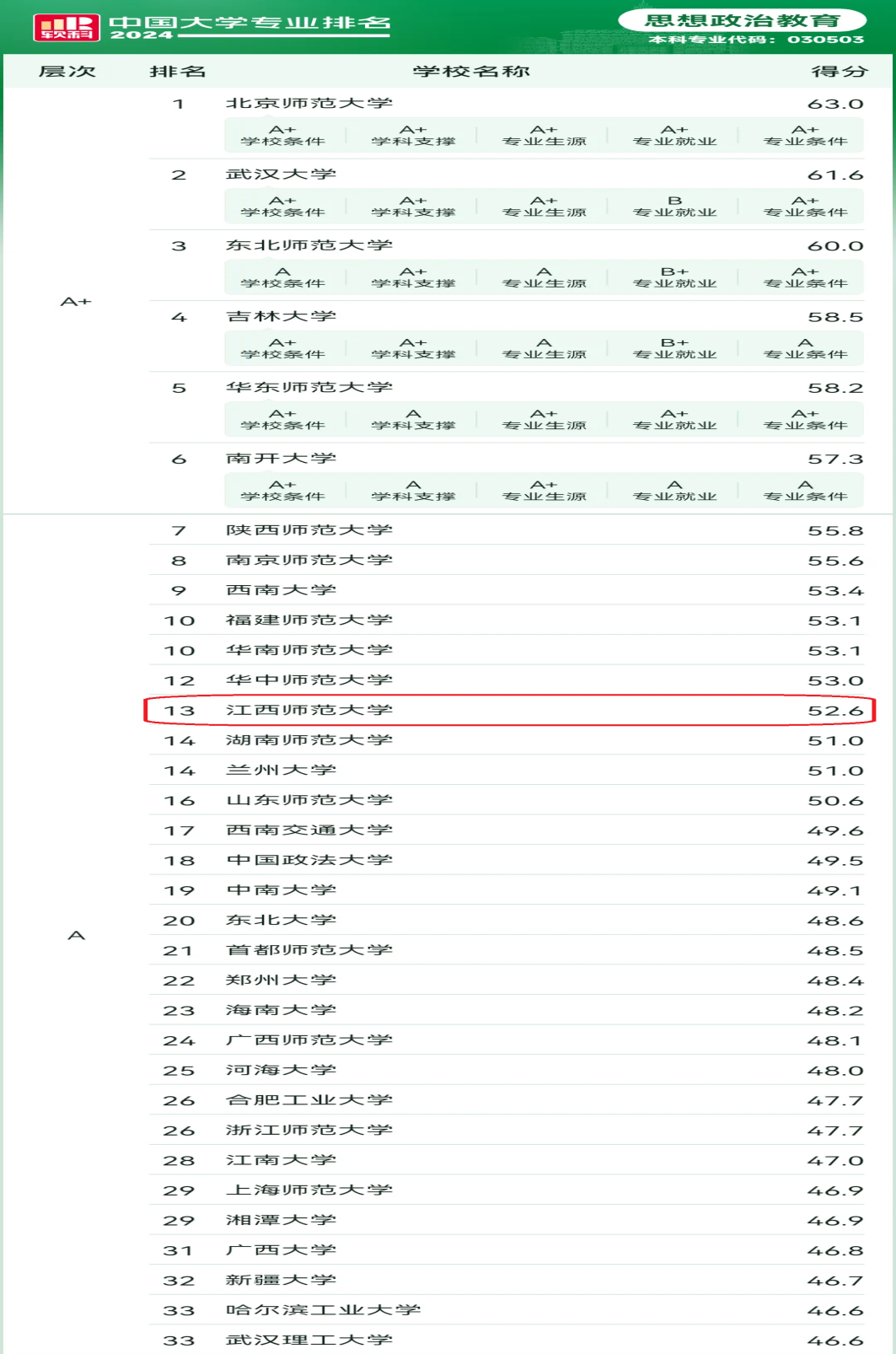The width and height of the screenshot is (896, 1354).
Task: Select the 浙江师范大学 row name
Action: [309, 1129]
